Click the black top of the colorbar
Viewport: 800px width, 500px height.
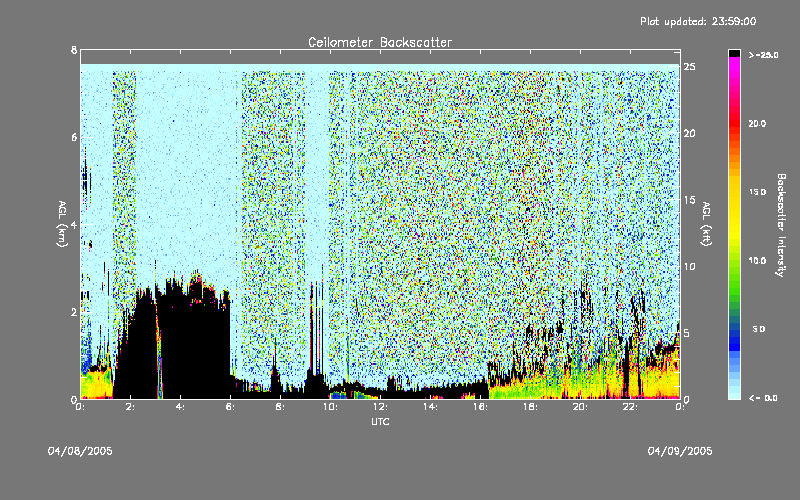coord(734,53)
